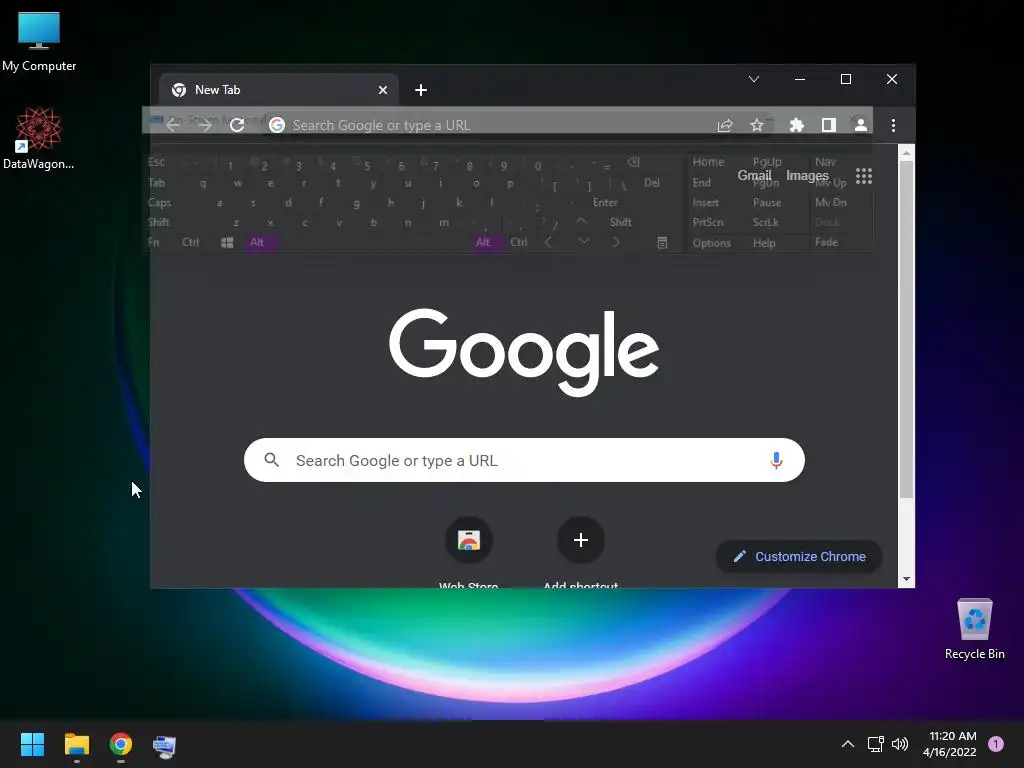
Task: Toggle Caps lock on the on-screen keyboard
Action: (159, 202)
